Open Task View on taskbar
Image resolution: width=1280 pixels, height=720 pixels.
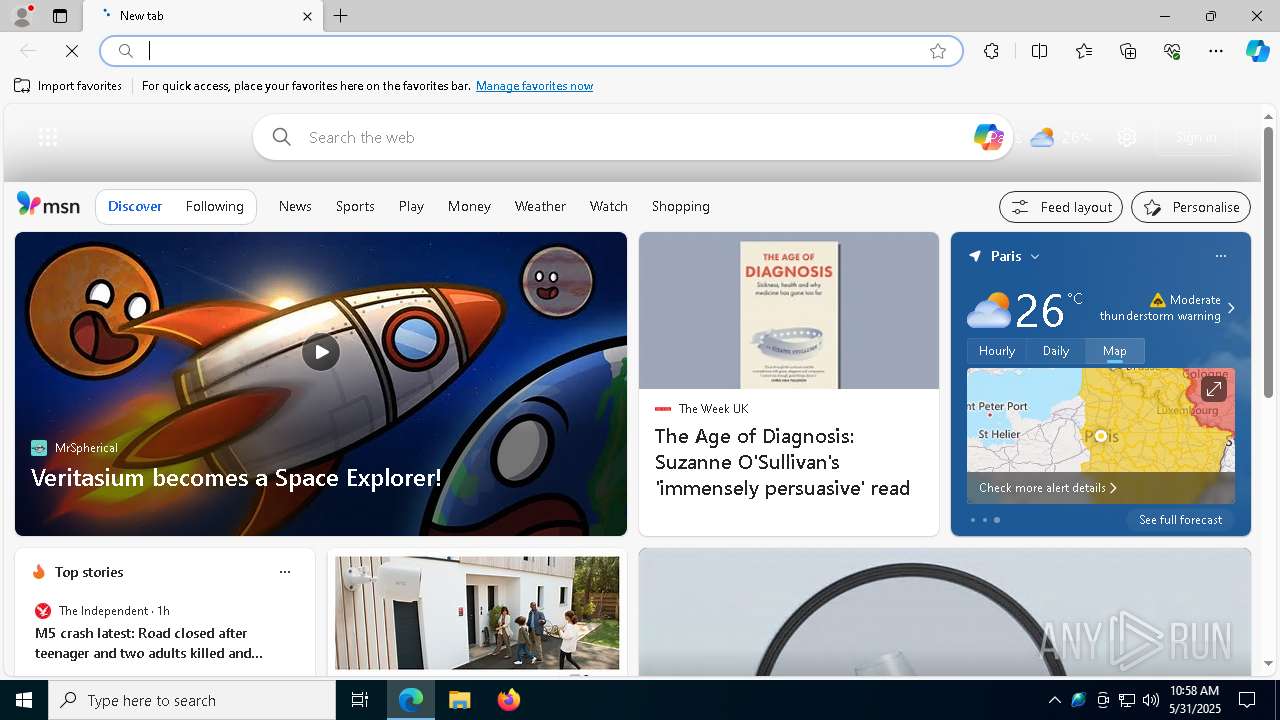point(360,700)
